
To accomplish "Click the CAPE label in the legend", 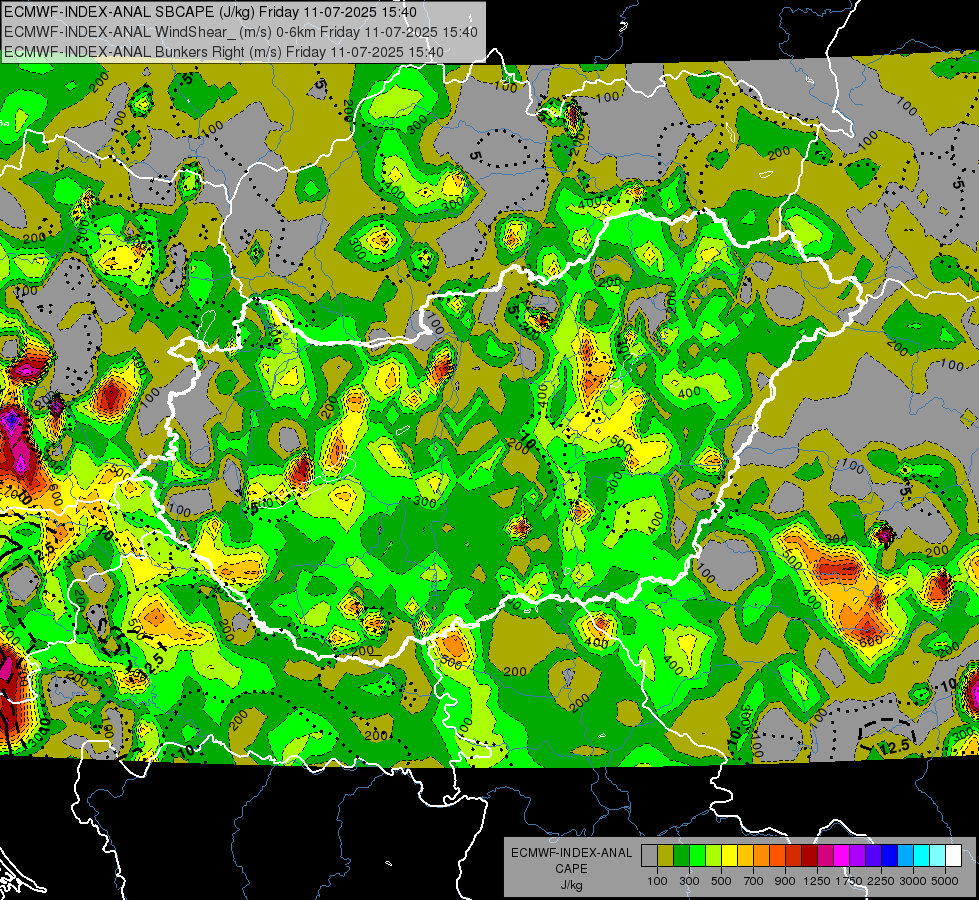I will [571, 869].
